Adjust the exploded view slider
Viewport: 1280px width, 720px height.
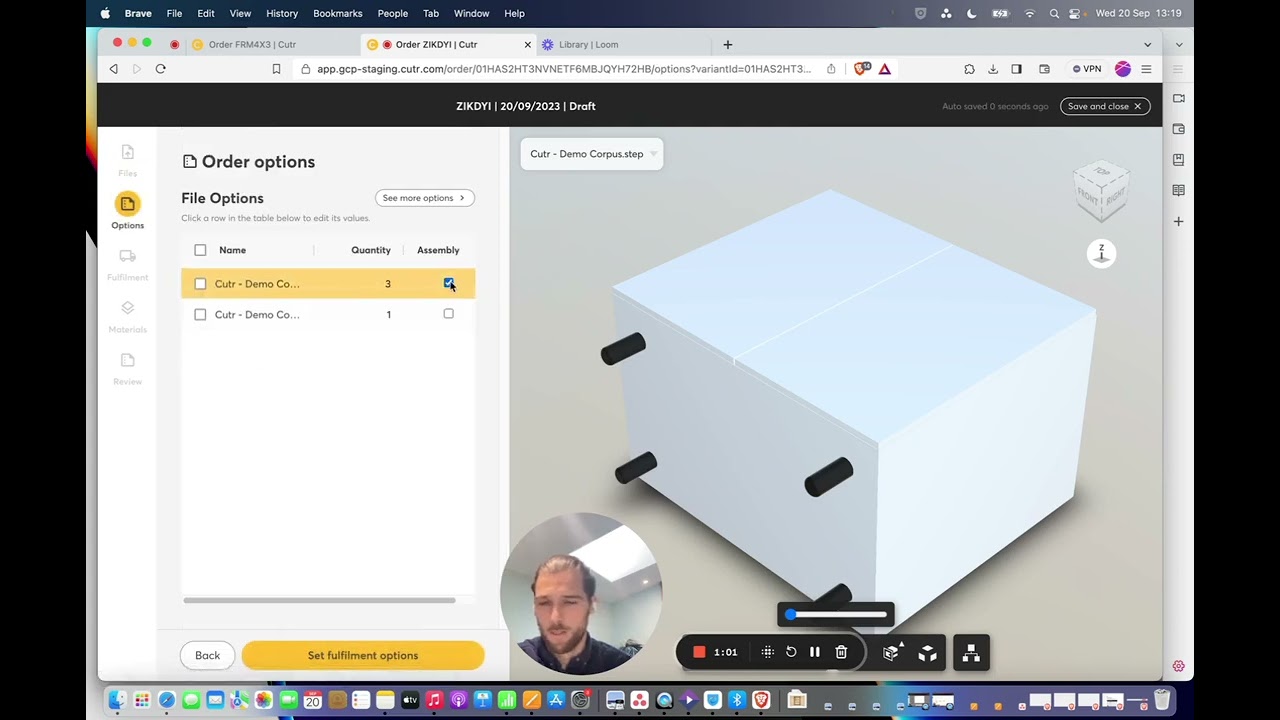coord(836,615)
